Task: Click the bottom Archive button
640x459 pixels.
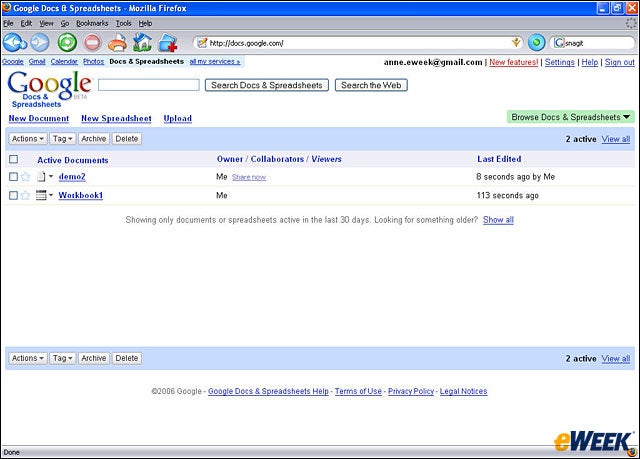Action: click(93, 358)
